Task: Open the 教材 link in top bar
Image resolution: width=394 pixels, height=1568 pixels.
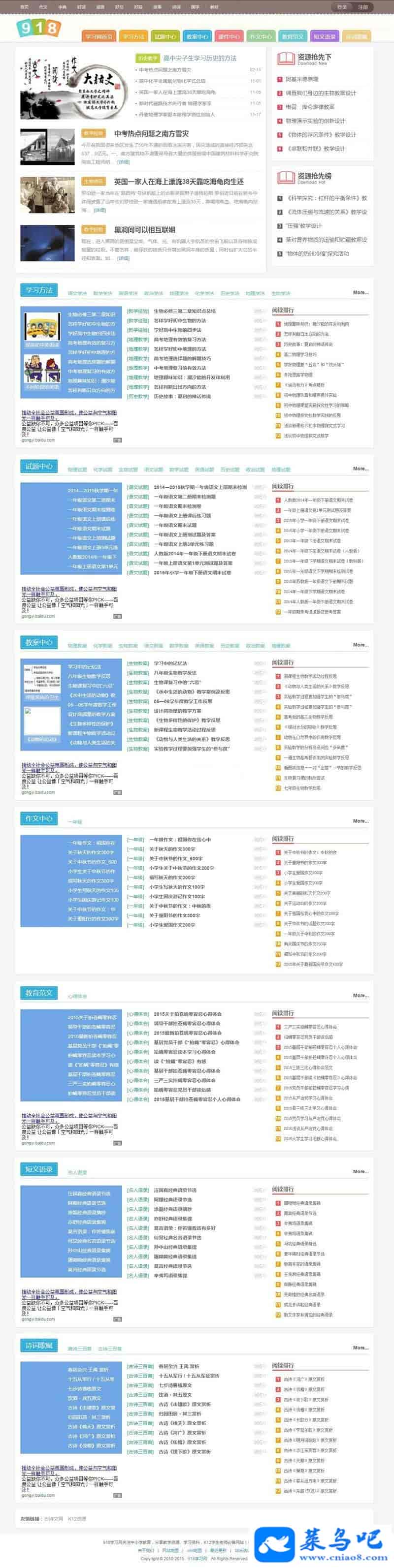Action: click(214, 7)
